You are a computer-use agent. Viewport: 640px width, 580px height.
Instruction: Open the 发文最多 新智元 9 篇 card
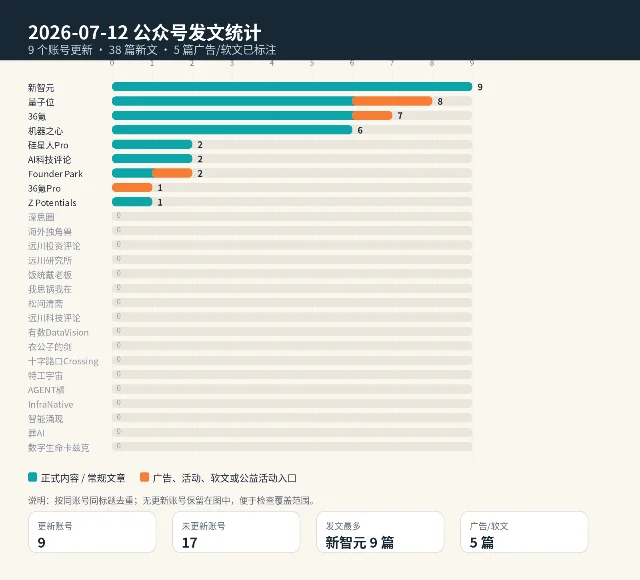(380, 532)
